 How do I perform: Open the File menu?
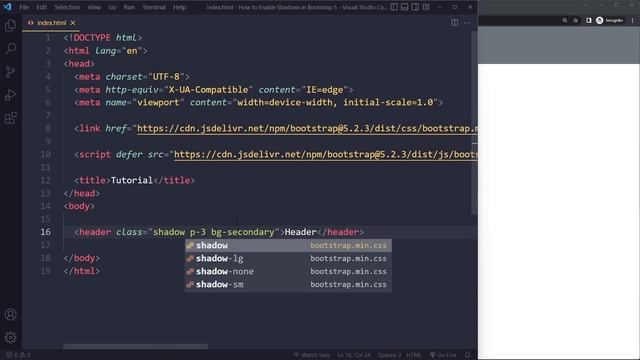24,7
